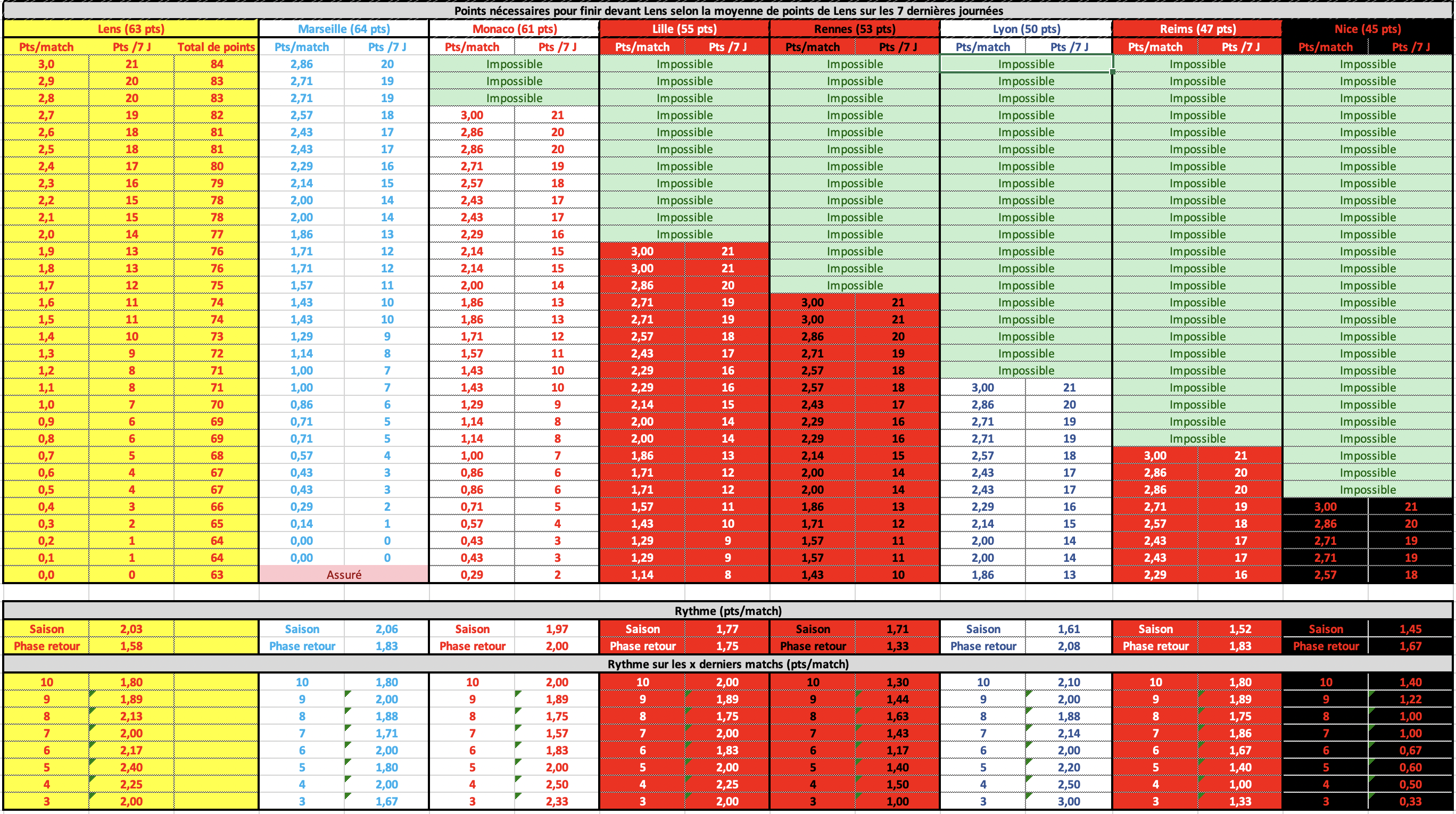Click Monaco's "Impossible" cell in the top row
Image resolution: width=1456 pixels, height=814 pixels.
(x=515, y=64)
